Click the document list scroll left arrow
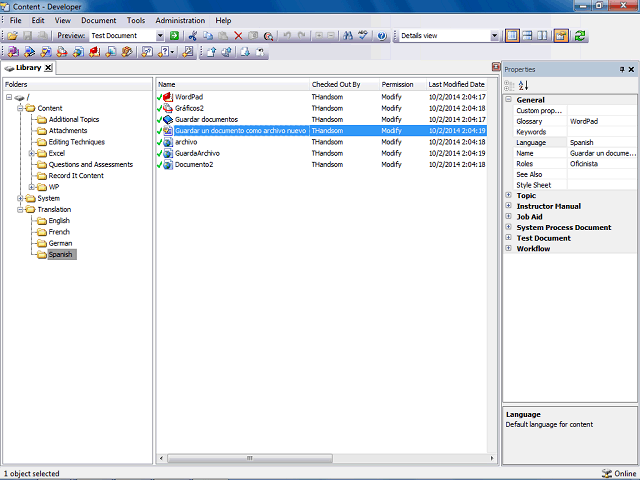Screen dimensions: 640x480 [x=161, y=458]
